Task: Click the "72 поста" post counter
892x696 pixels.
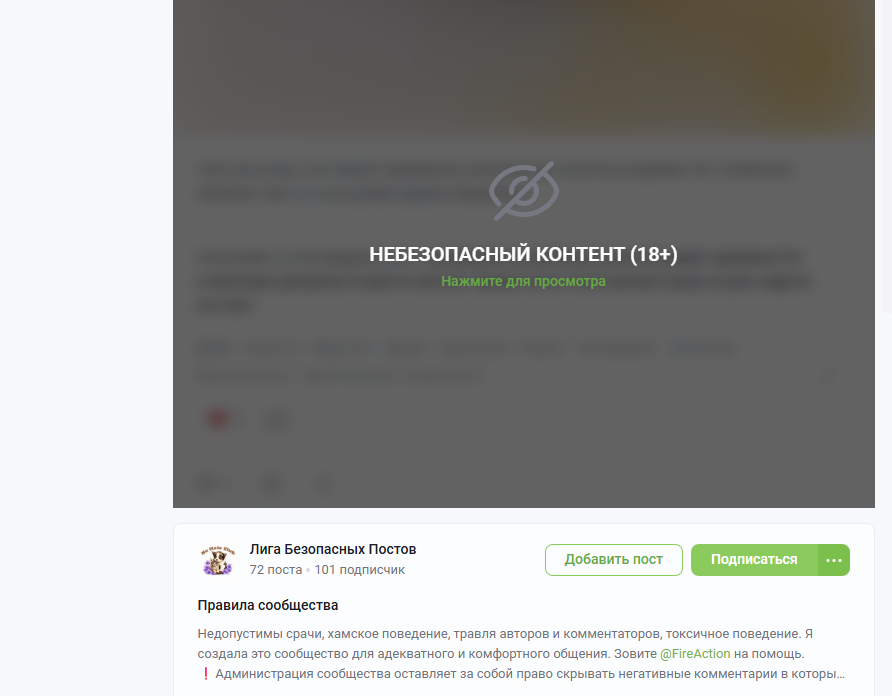Action: 275,570
